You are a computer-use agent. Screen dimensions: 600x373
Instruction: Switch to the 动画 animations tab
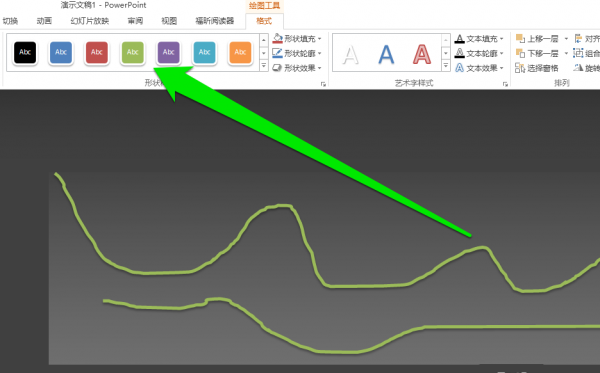[x=44, y=21]
